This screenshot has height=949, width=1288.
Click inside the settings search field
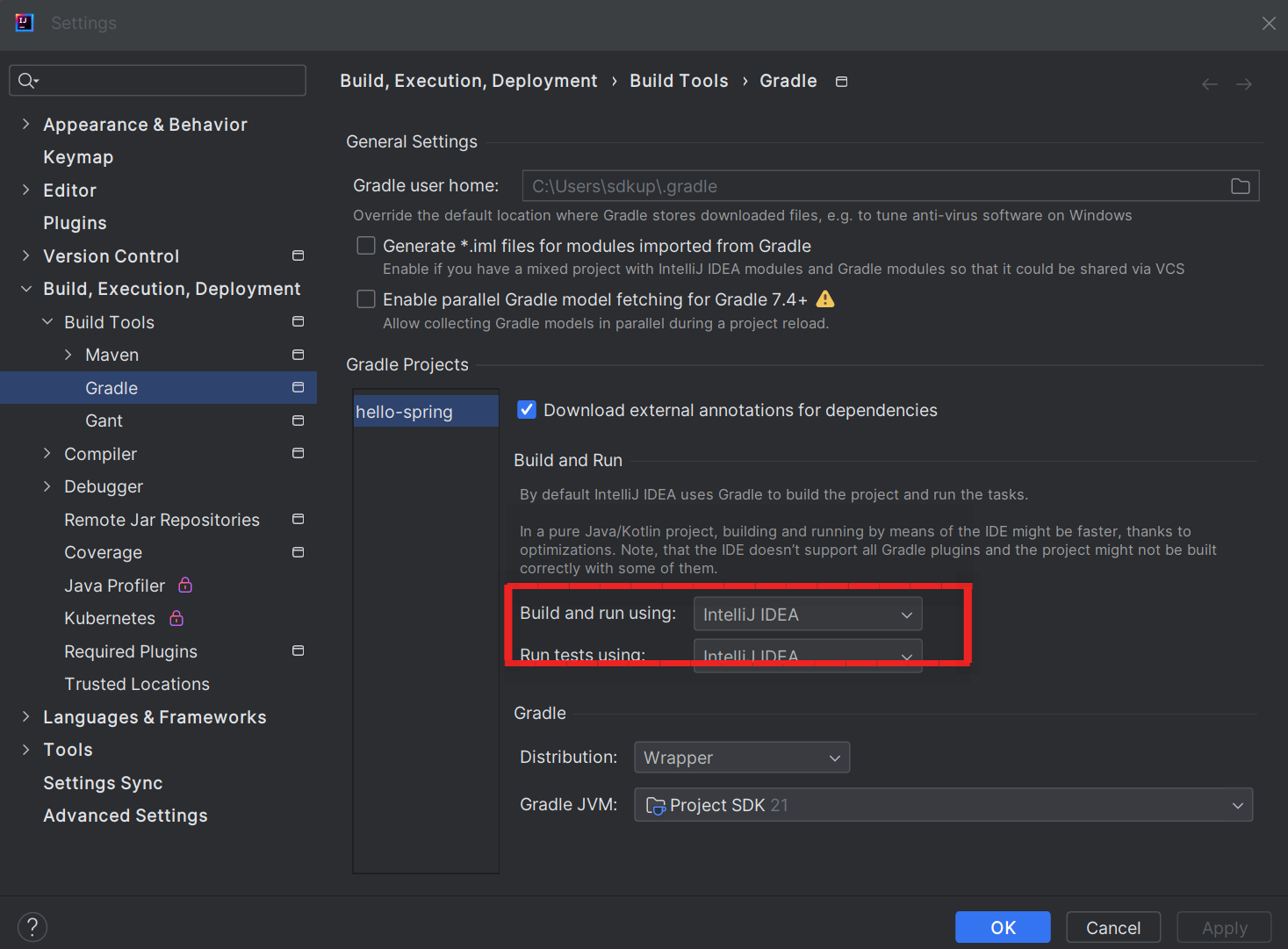pyautogui.click(x=158, y=81)
